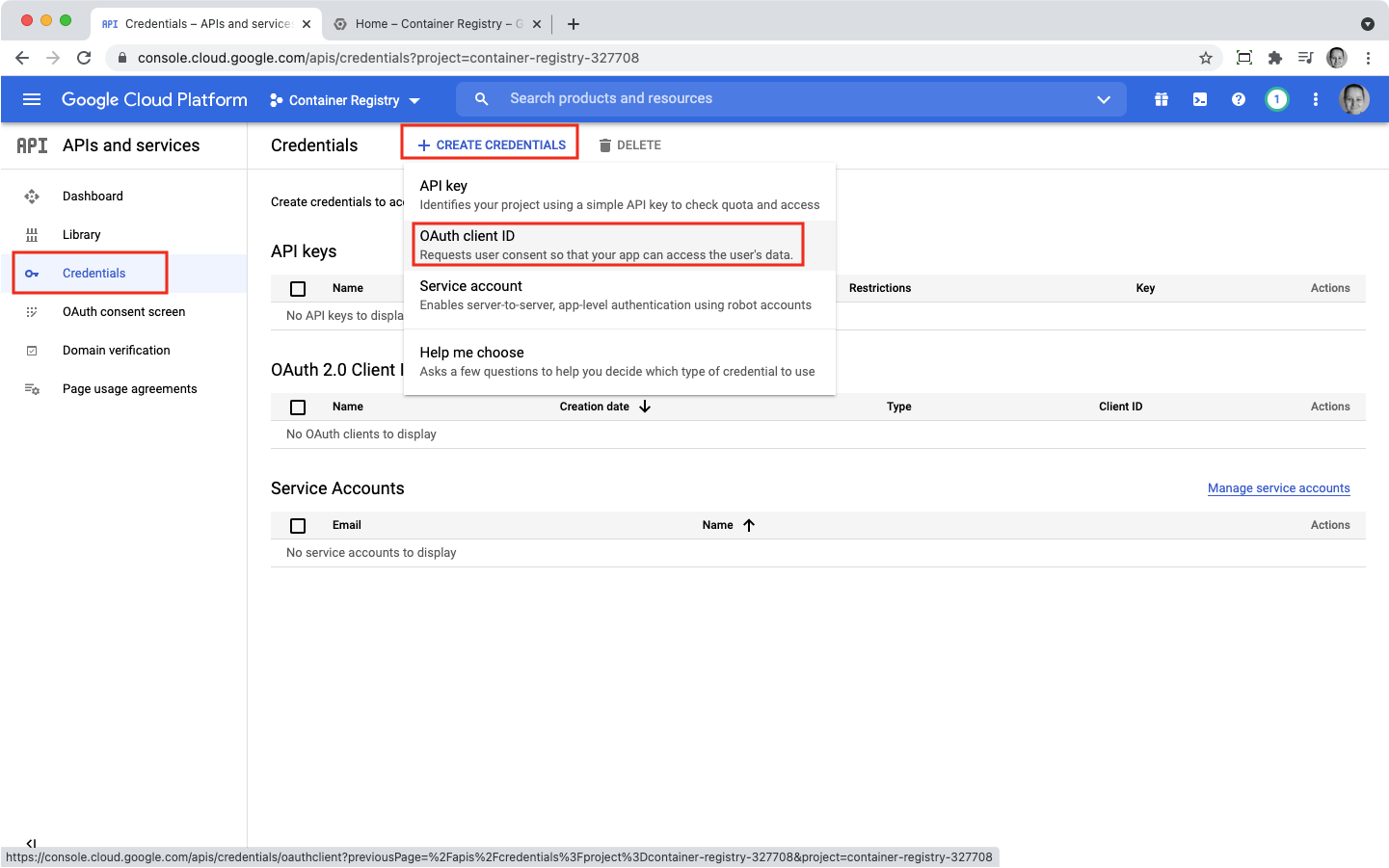This screenshot has height=868, width=1389.
Task: Click the screen capture icon in the browser toolbar
Action: coord(1244,58)
